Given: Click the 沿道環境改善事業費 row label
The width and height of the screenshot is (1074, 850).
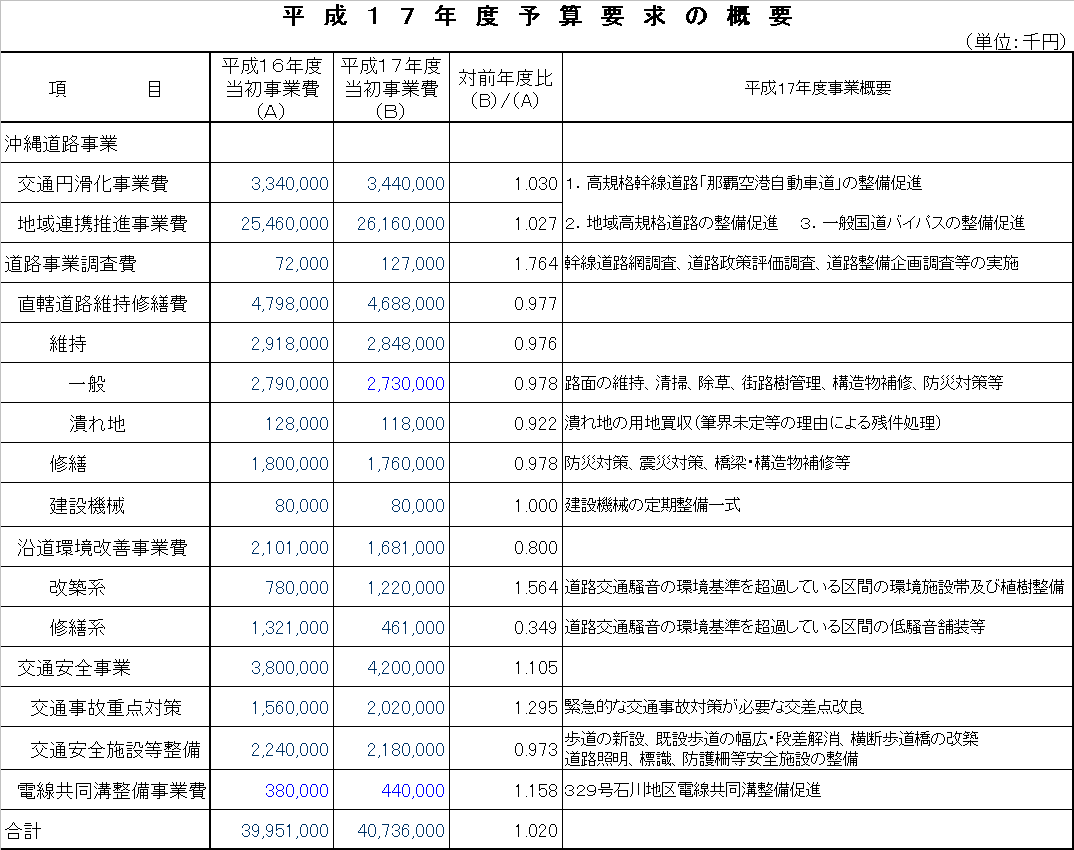Looking at the screenshot, I should click(x=102, y=548).
